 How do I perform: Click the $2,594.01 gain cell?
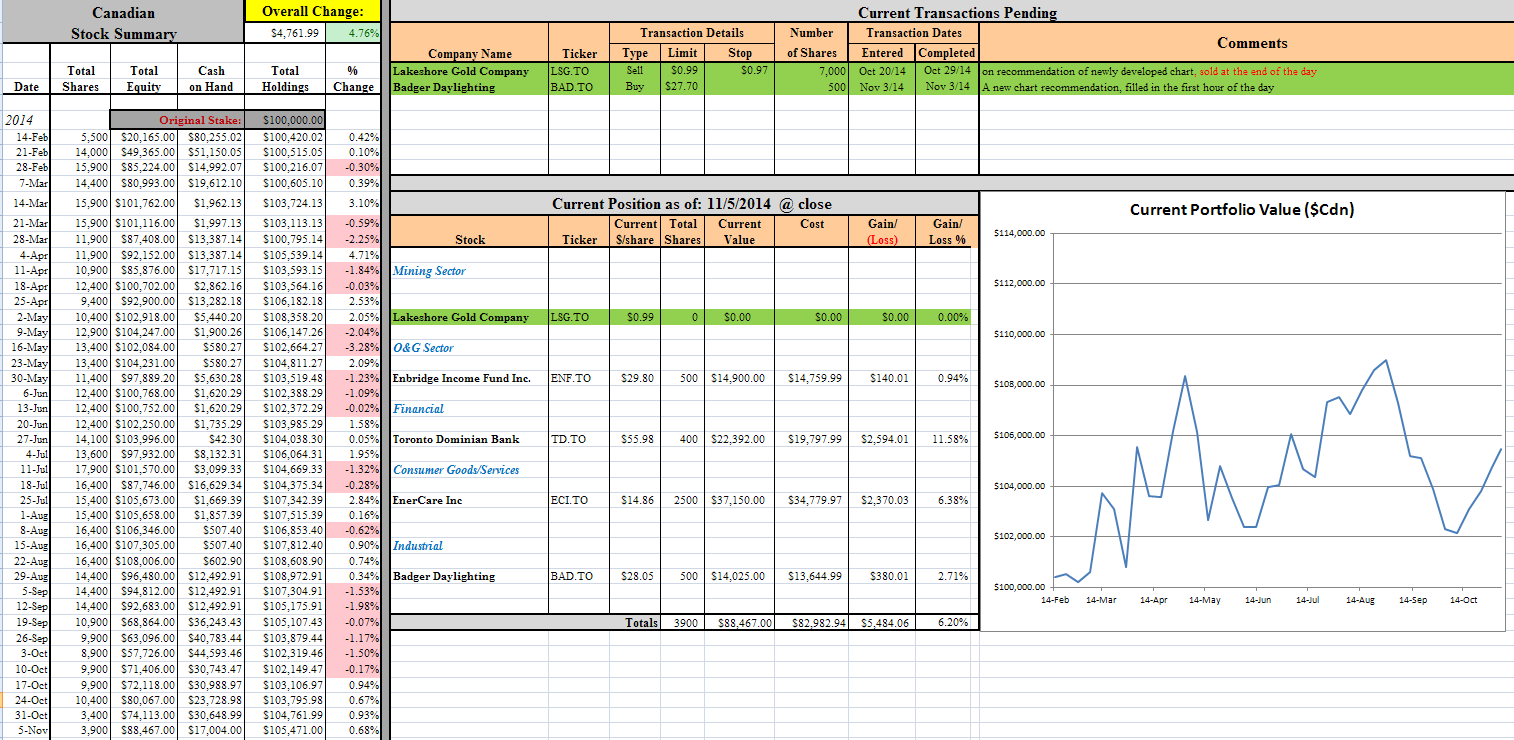(882, 439)
